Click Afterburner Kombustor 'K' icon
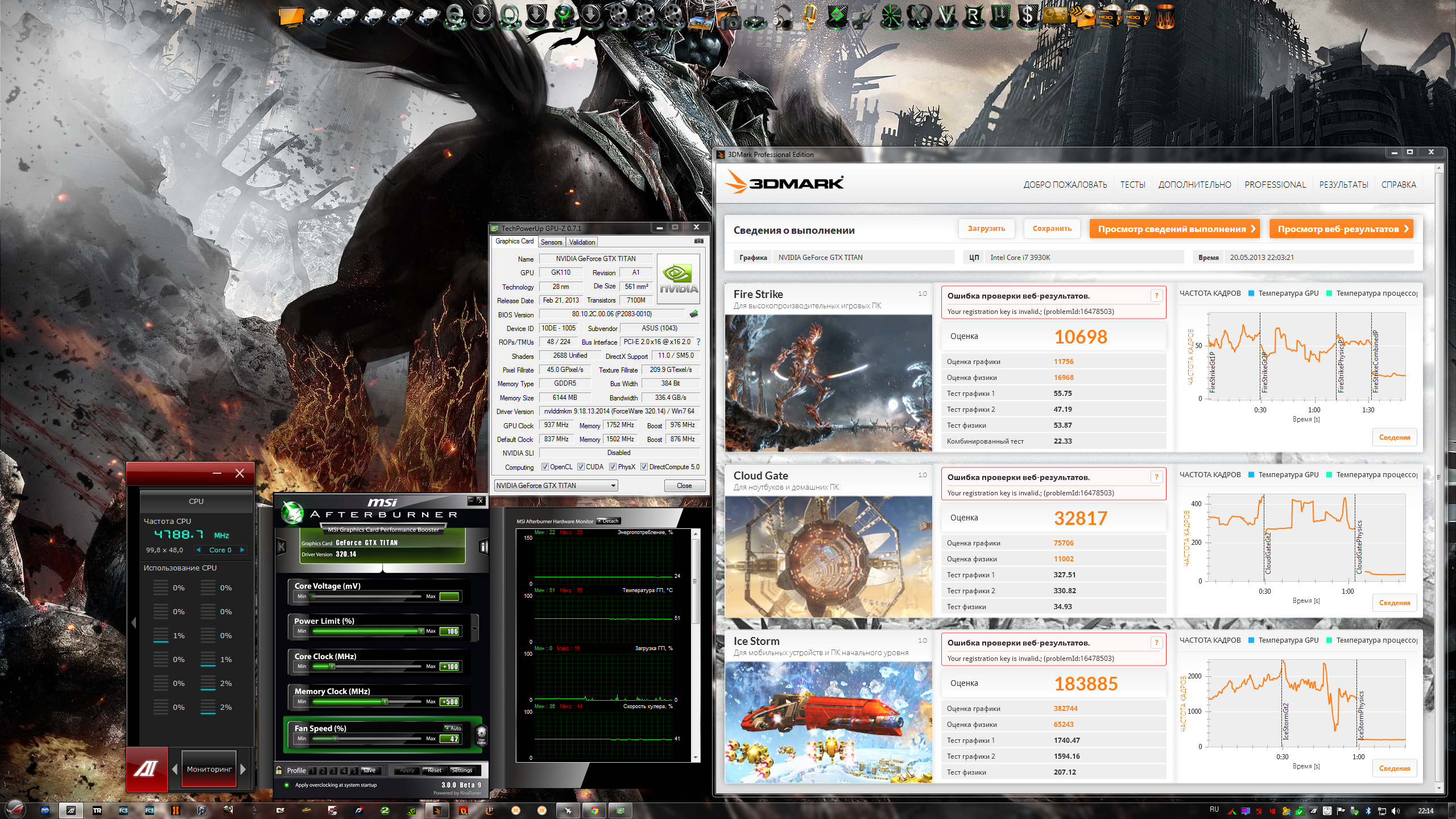Viewport: 1456px width, 819px height. [281, 547]
